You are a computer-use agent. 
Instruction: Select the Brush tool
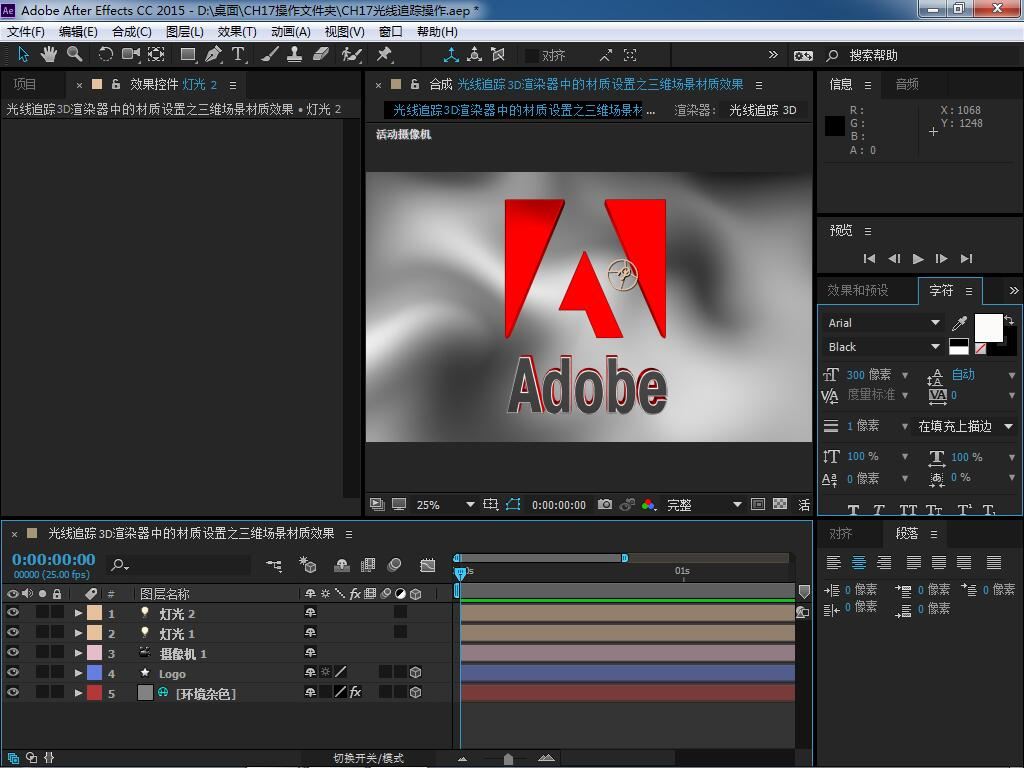pos(269,55)
